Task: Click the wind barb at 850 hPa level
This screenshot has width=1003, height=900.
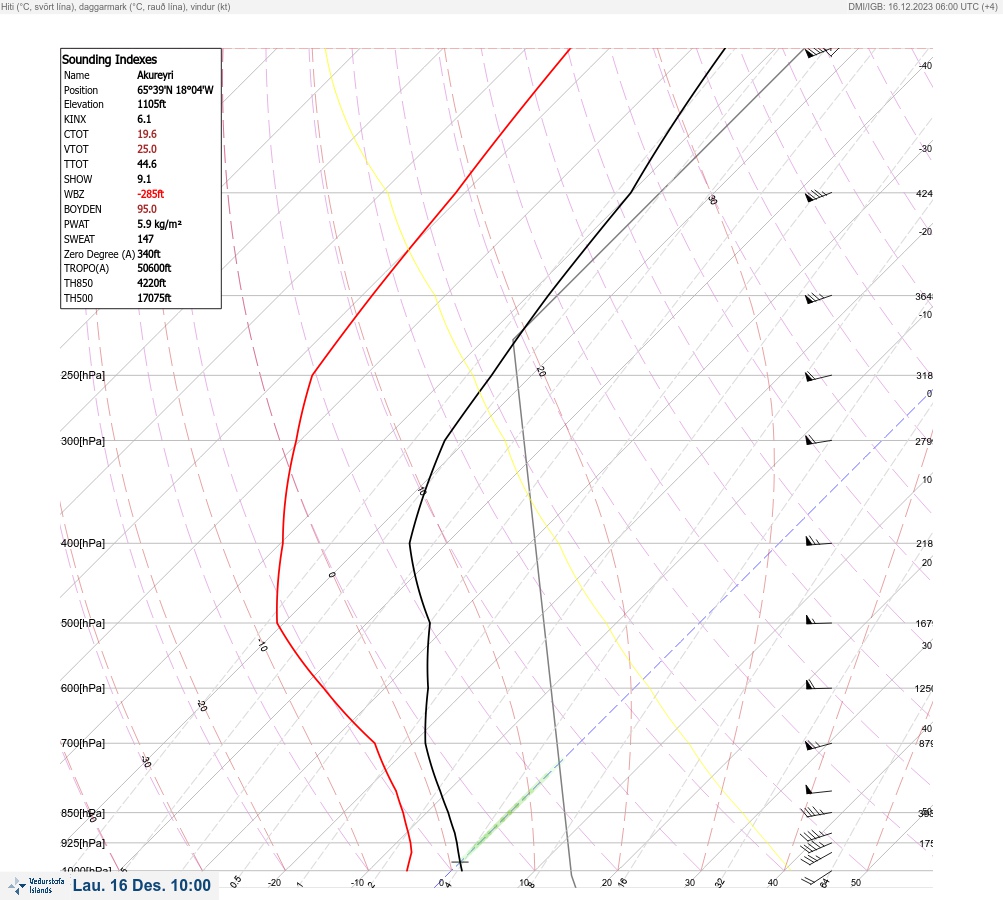Action: (x=816, y=812)
